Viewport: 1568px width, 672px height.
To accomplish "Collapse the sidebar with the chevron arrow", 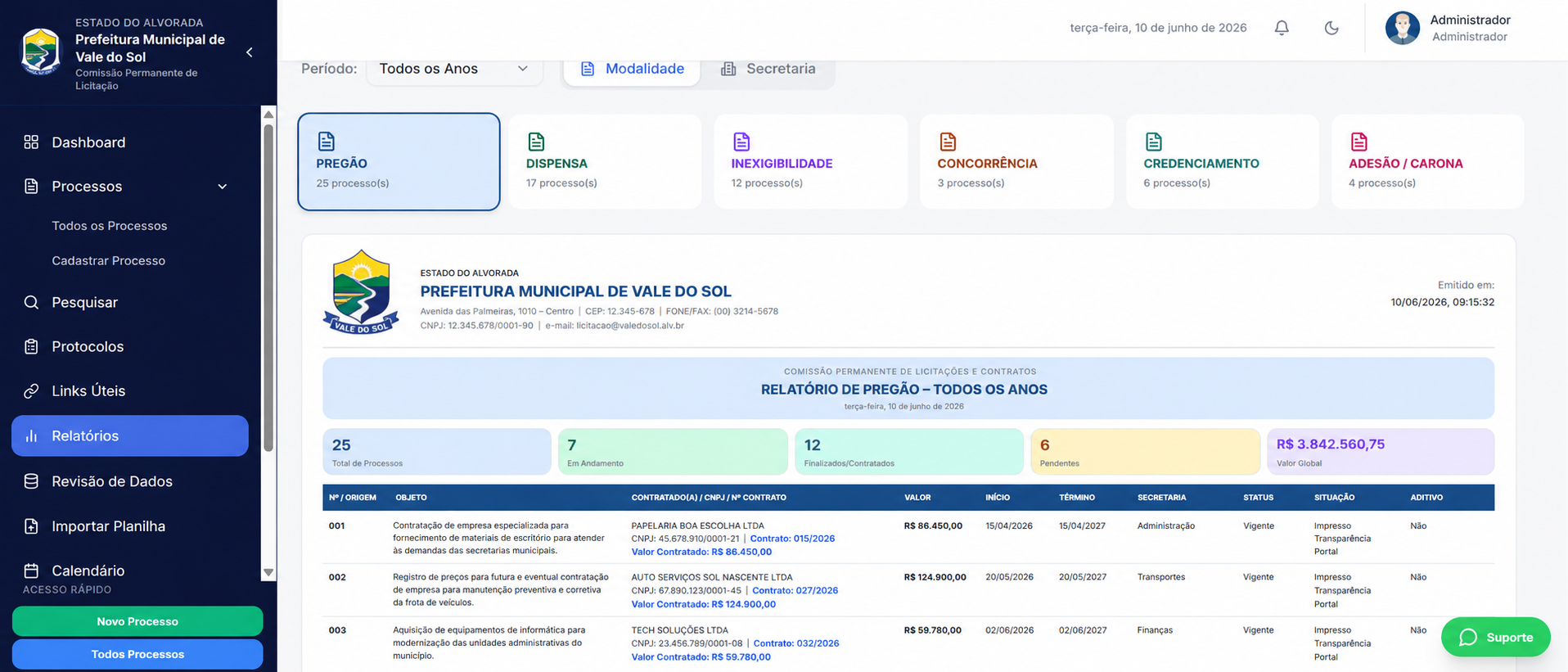I will point(250,52).
